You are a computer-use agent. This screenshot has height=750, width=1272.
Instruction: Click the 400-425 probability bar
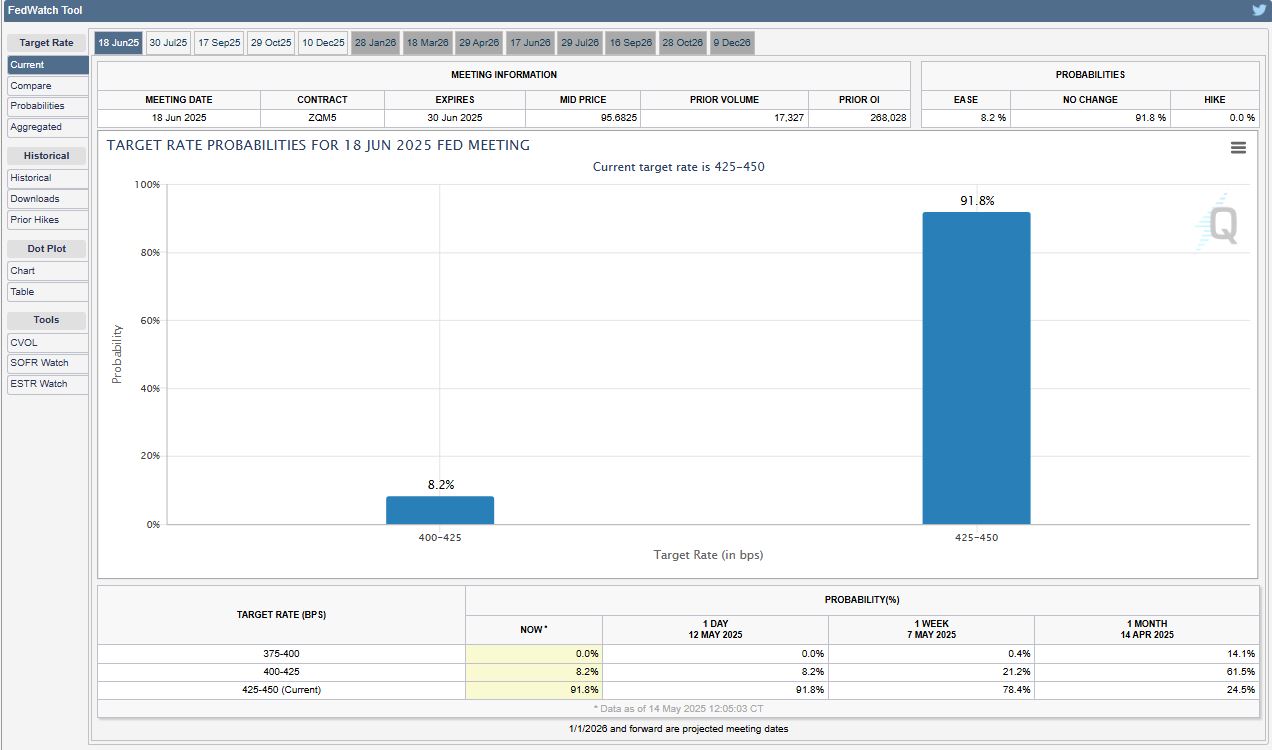440,510
